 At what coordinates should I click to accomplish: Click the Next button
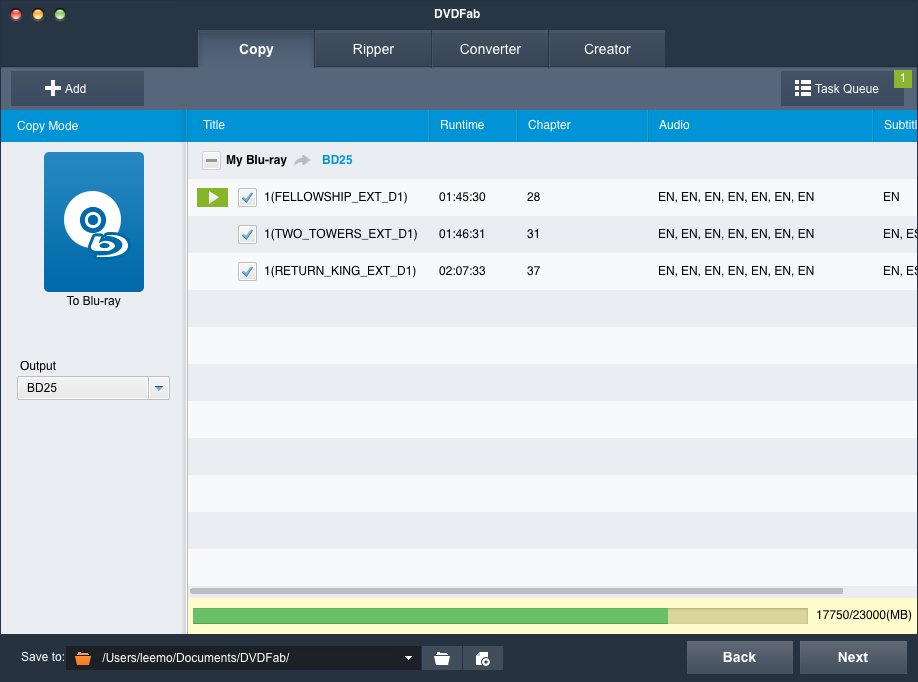(x=853, y=657)
